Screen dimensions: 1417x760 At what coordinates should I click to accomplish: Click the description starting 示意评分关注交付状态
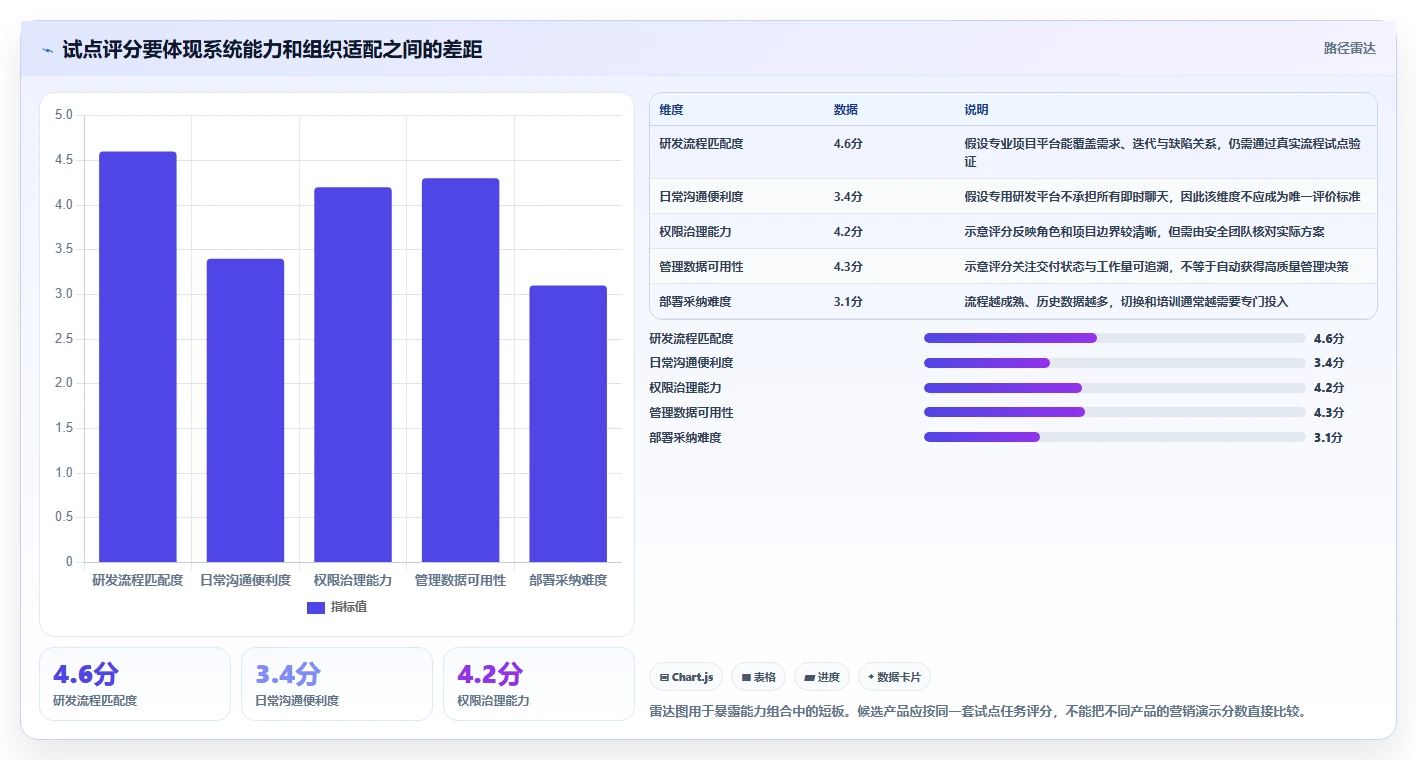pos(1156,267)
